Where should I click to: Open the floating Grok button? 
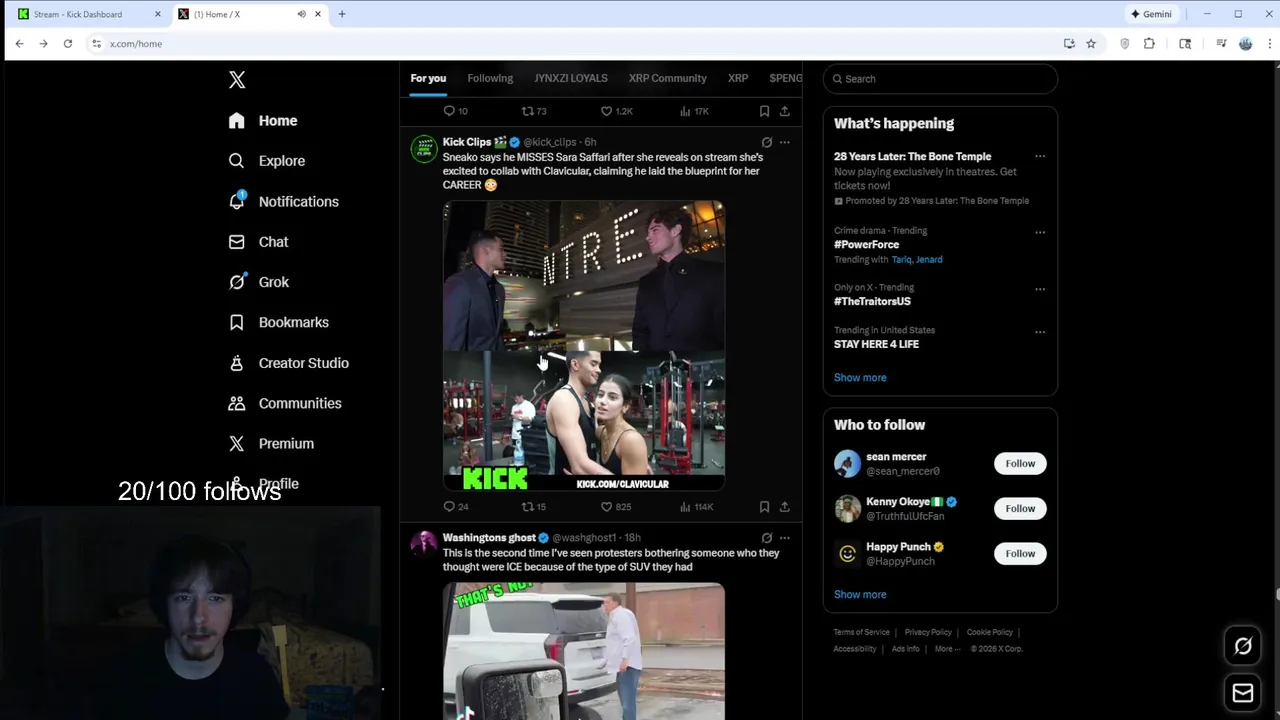tap(1243, 646)
